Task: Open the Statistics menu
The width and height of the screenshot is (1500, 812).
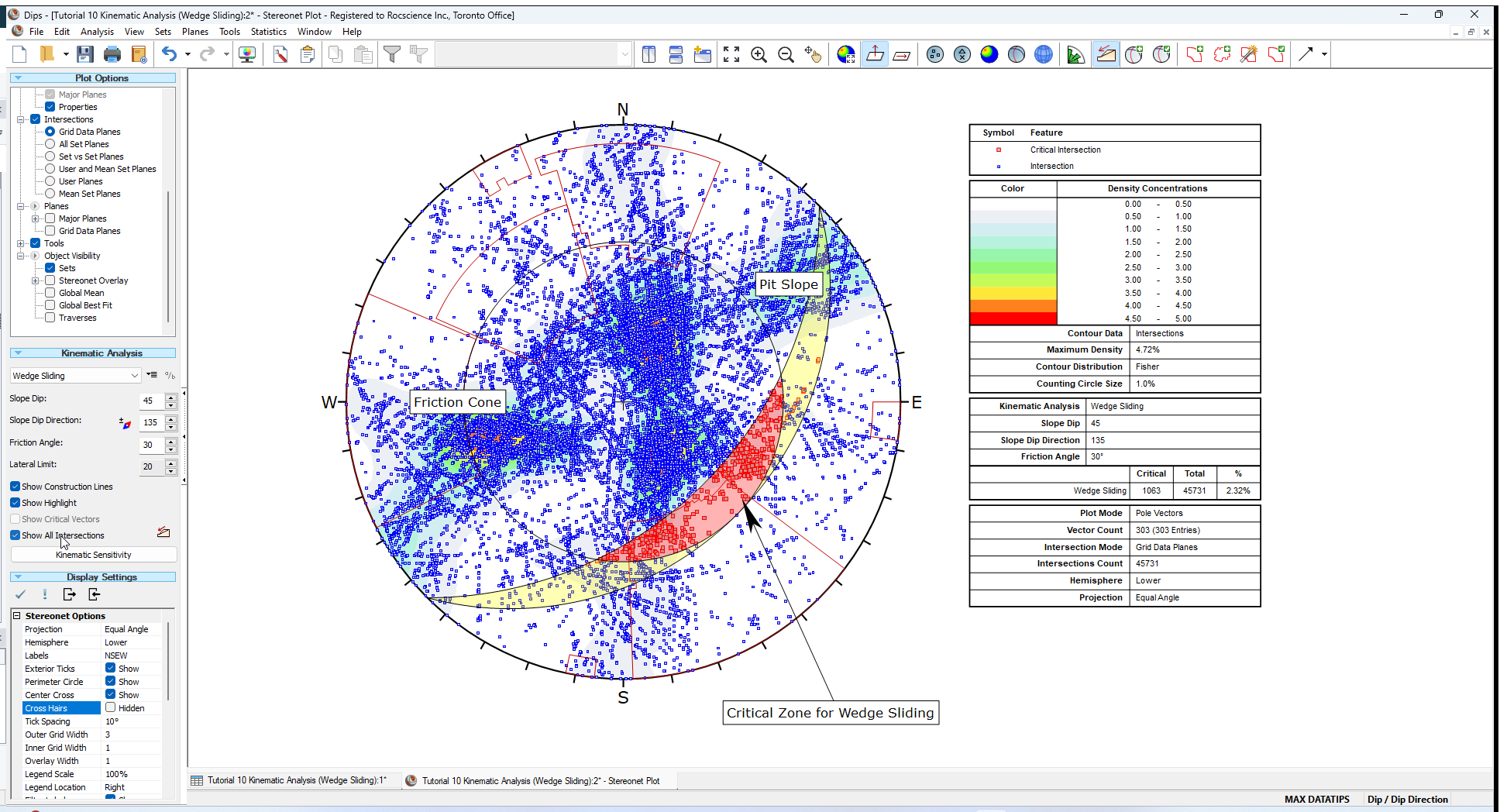Action: pos(269,32)
